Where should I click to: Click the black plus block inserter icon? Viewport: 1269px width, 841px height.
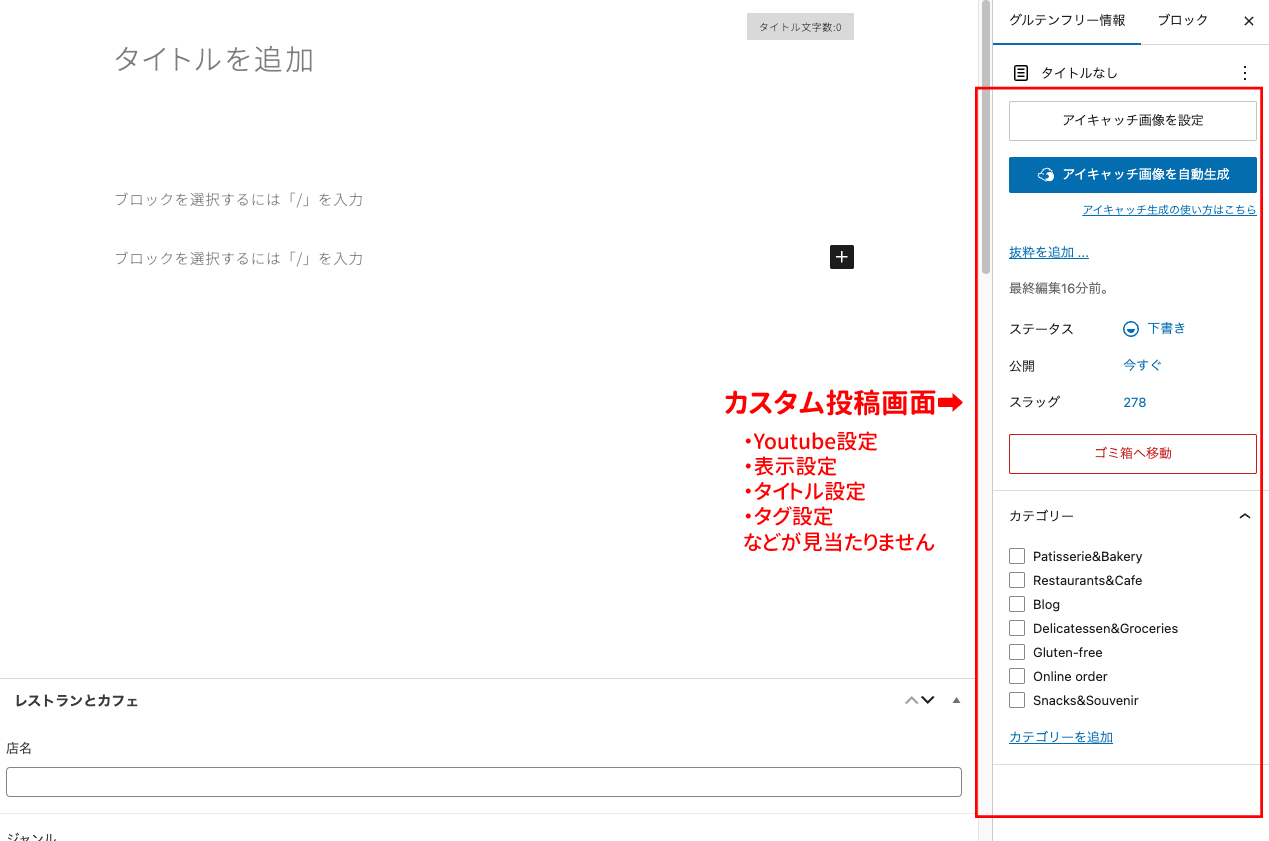point(842,257)
